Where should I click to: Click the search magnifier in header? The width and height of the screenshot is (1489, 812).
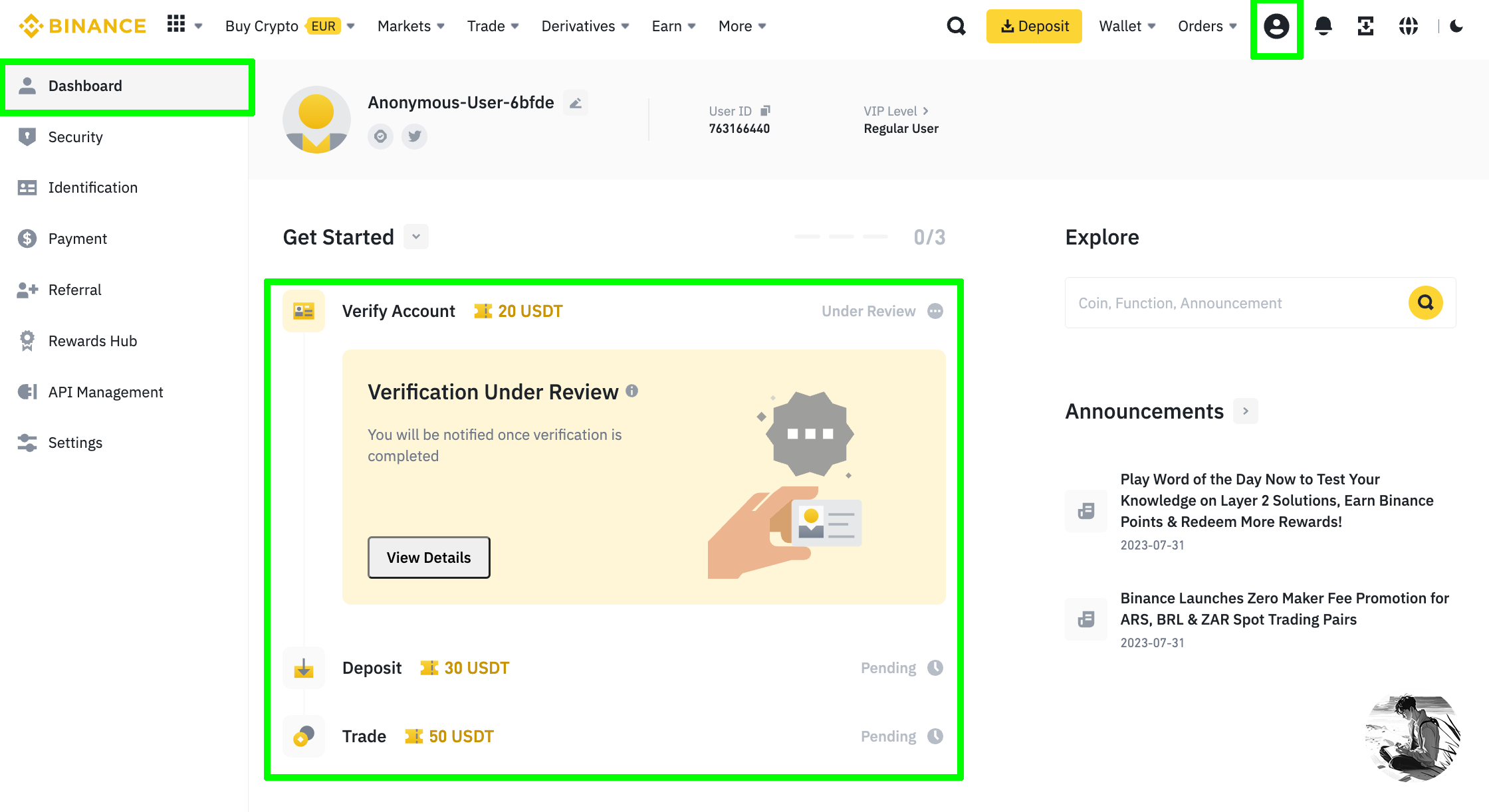(956, 26)
